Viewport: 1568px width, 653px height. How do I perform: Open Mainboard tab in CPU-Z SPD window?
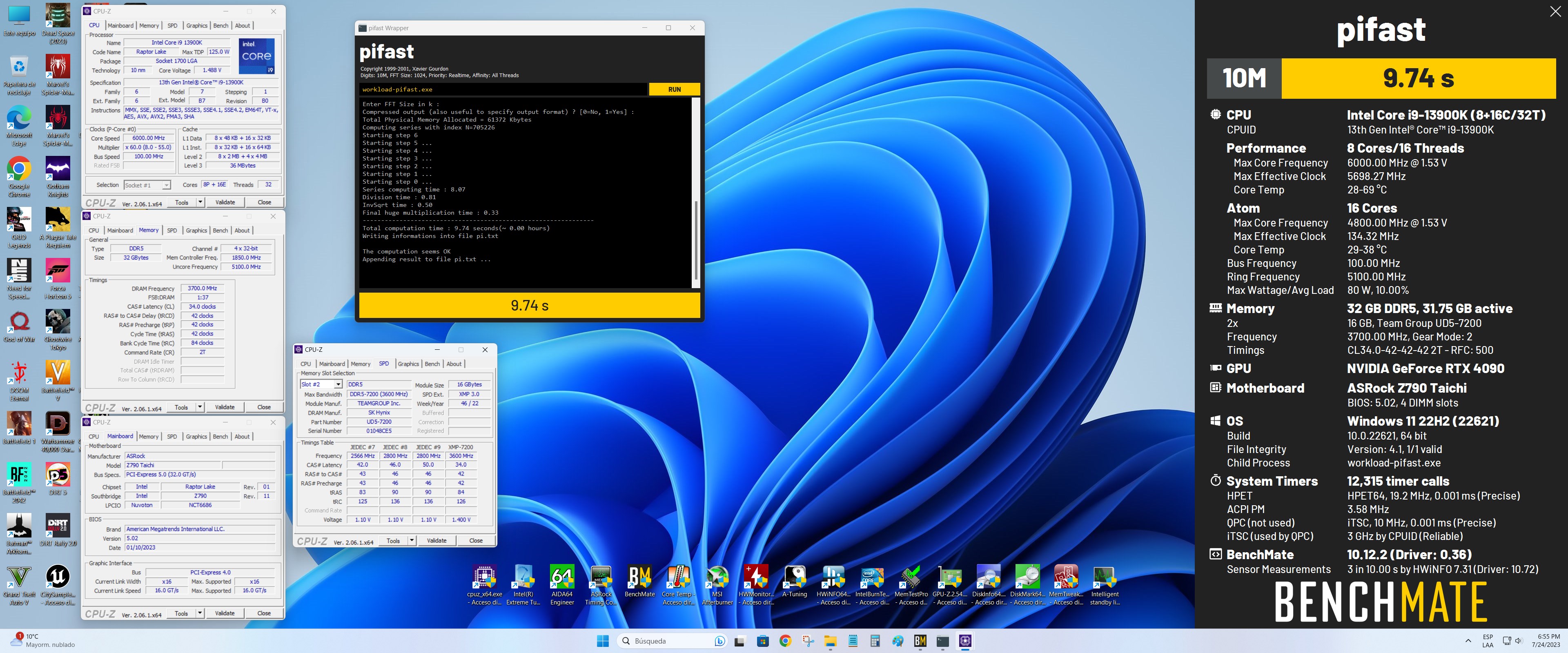[332, 364]
